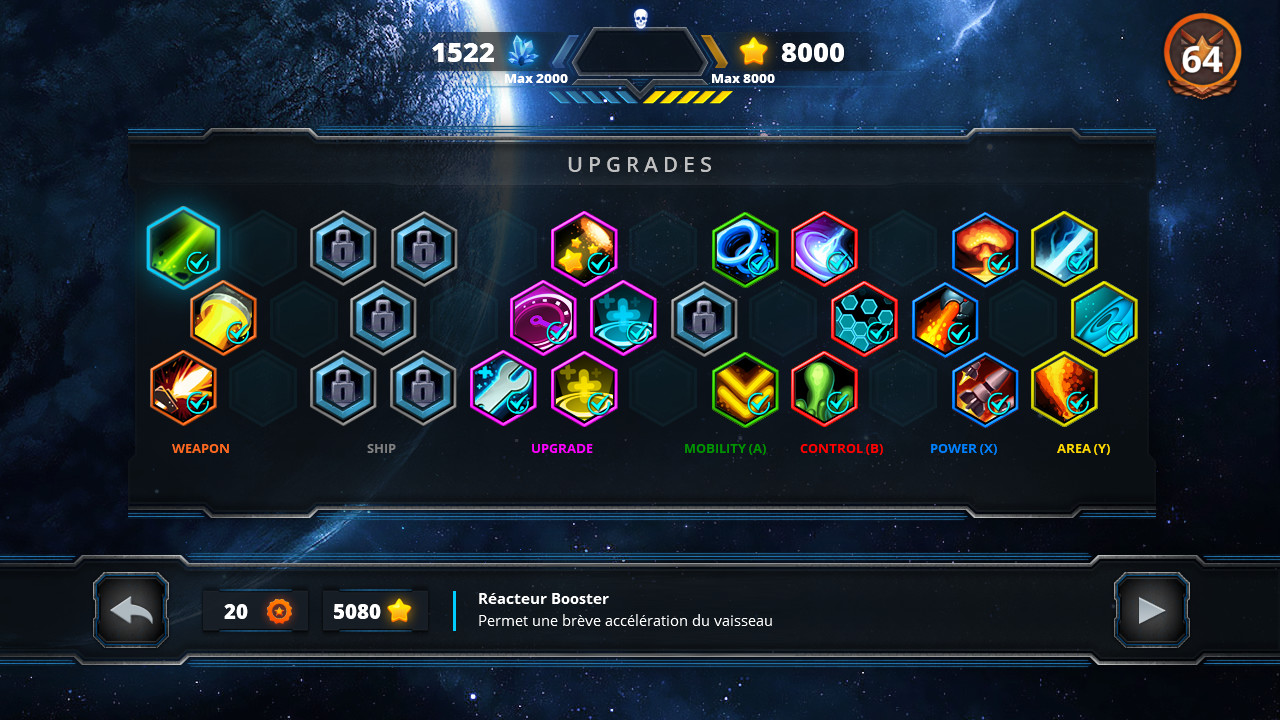
Task: Select the green tentacle control upgrade
Action: pyautogui.click(x=825, y=389)
